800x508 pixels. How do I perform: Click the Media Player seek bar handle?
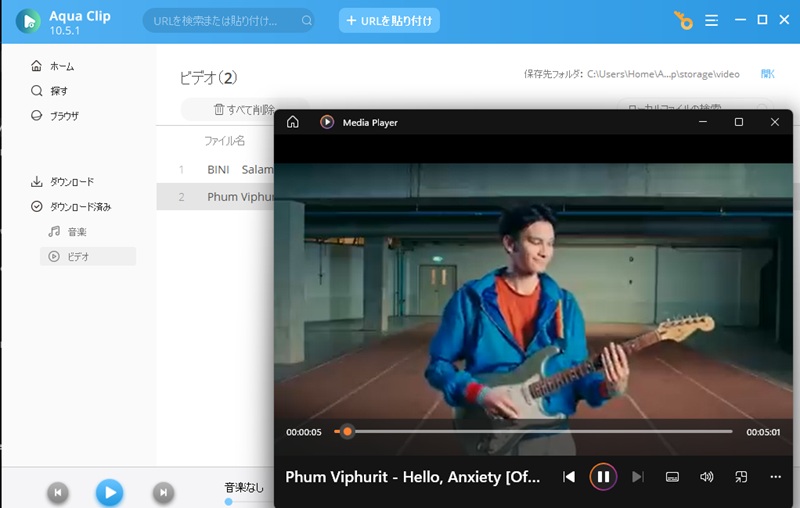347,431
